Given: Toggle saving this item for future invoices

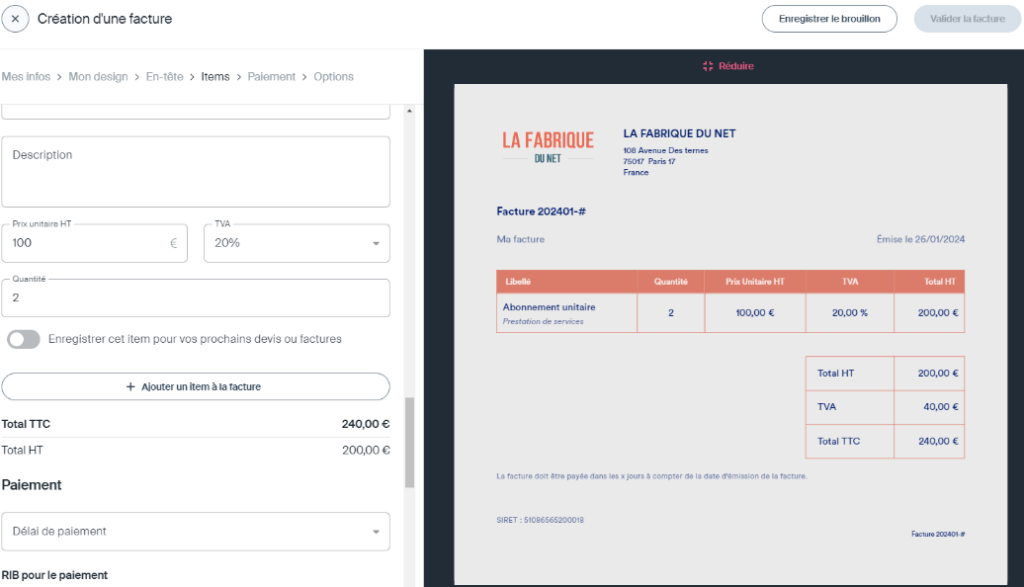Looking at the screenshot, I should click(x=23, y=339).
